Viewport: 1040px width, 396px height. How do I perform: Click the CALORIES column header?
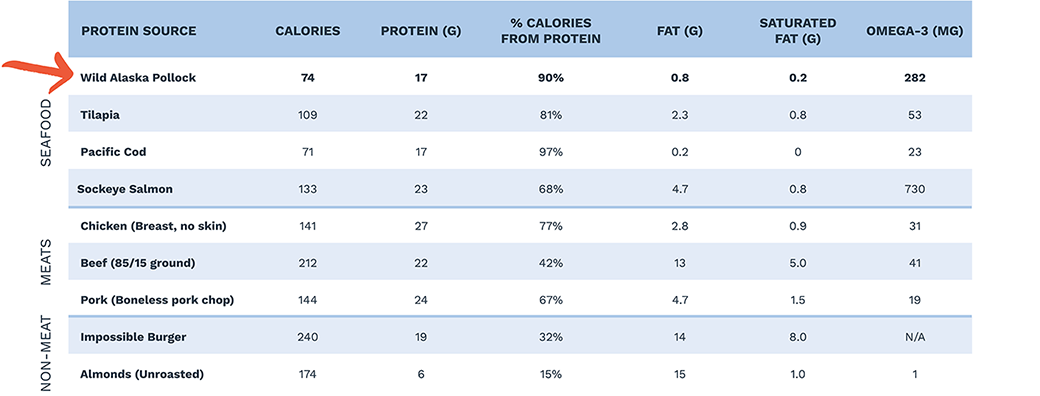308,31
